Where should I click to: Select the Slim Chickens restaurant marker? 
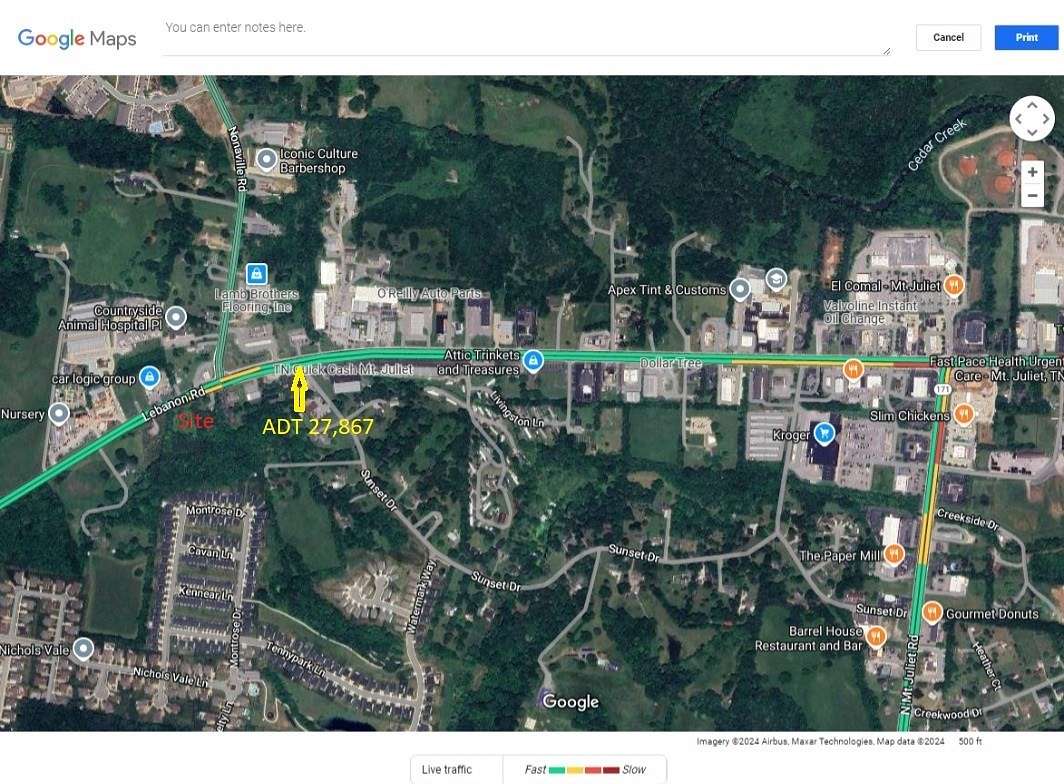[963, 412]
